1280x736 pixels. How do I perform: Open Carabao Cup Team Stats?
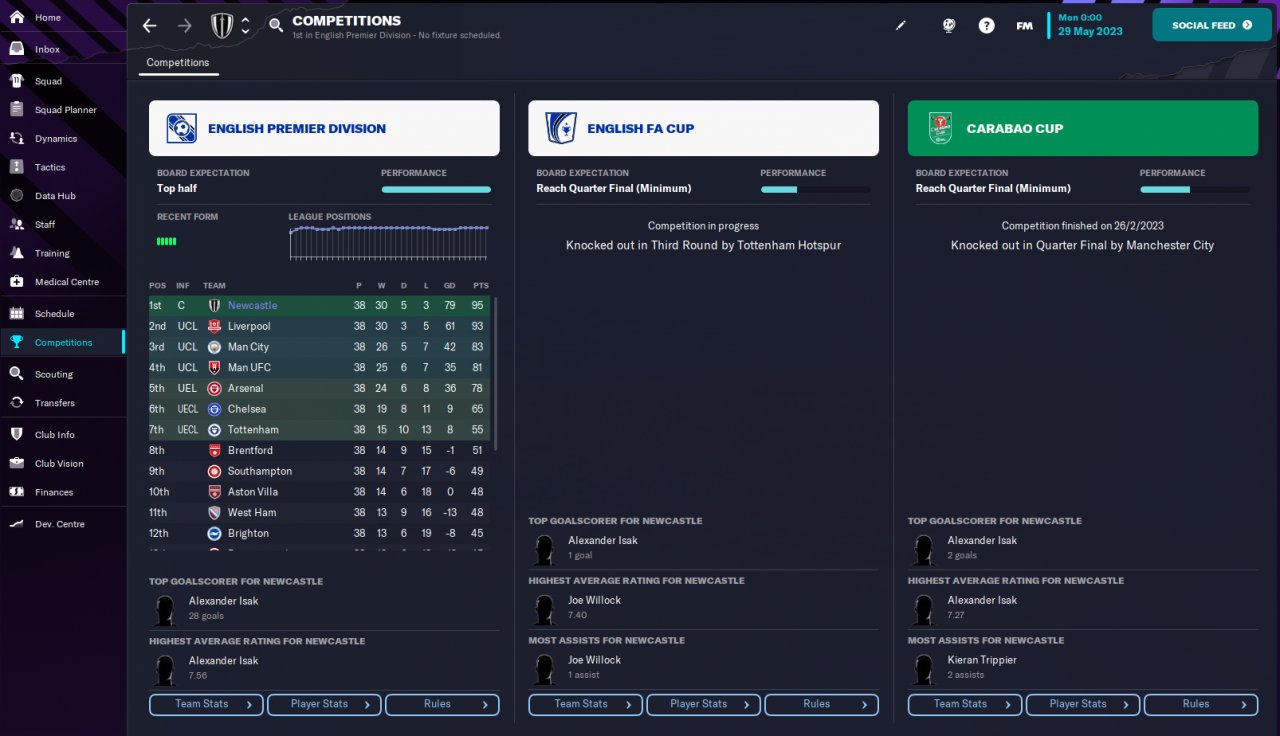[965, 704]
